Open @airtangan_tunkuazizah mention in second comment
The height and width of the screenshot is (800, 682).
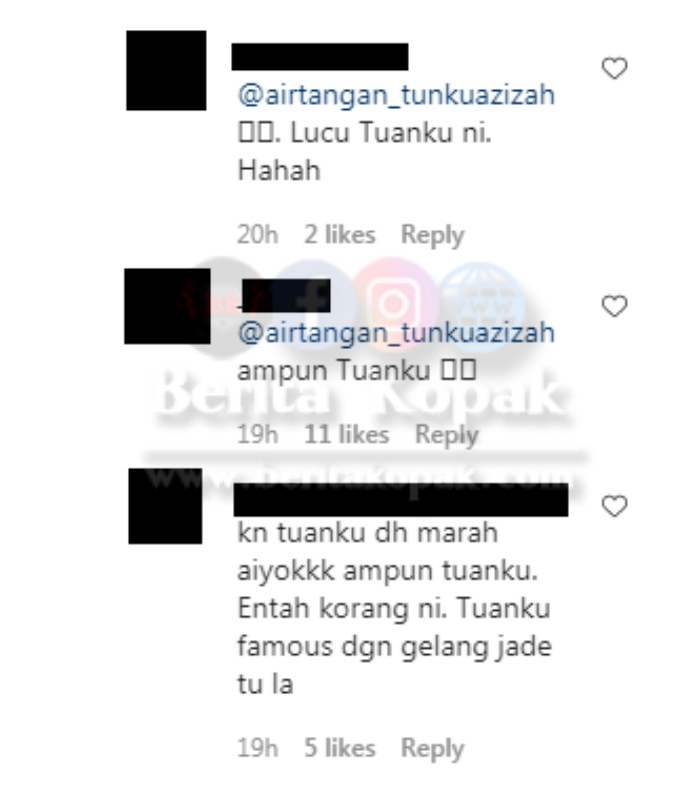tap(396, 333)
